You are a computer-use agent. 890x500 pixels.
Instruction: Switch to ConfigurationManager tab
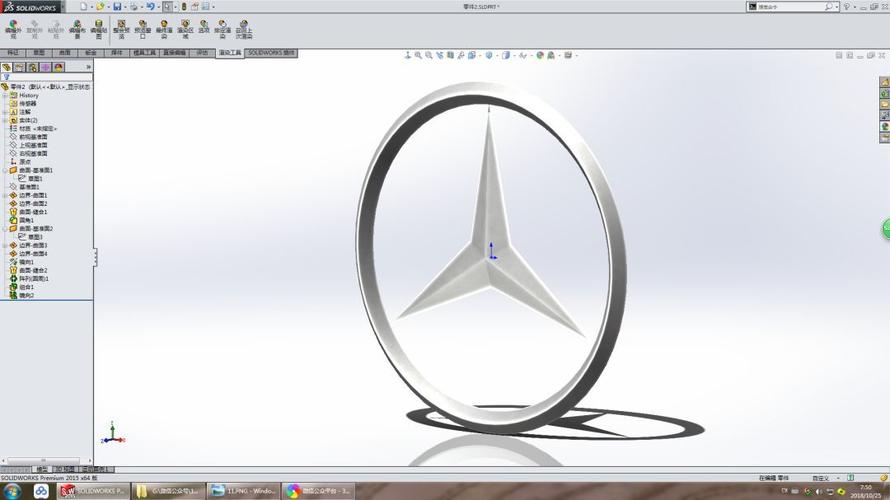click(x=33, y=67)
